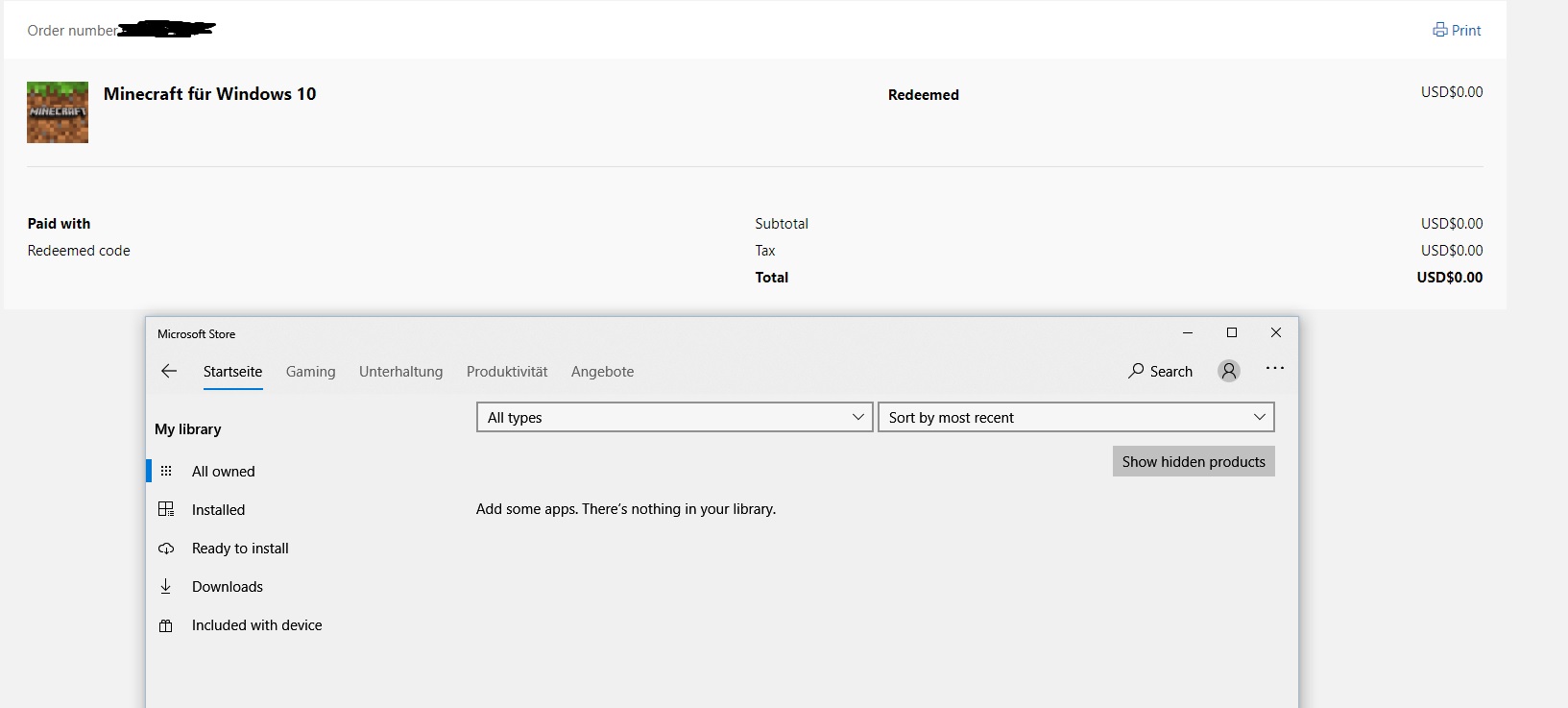Click the My library heading
1568x708 pixels.
pyautogui.click(x=188, y=429)
